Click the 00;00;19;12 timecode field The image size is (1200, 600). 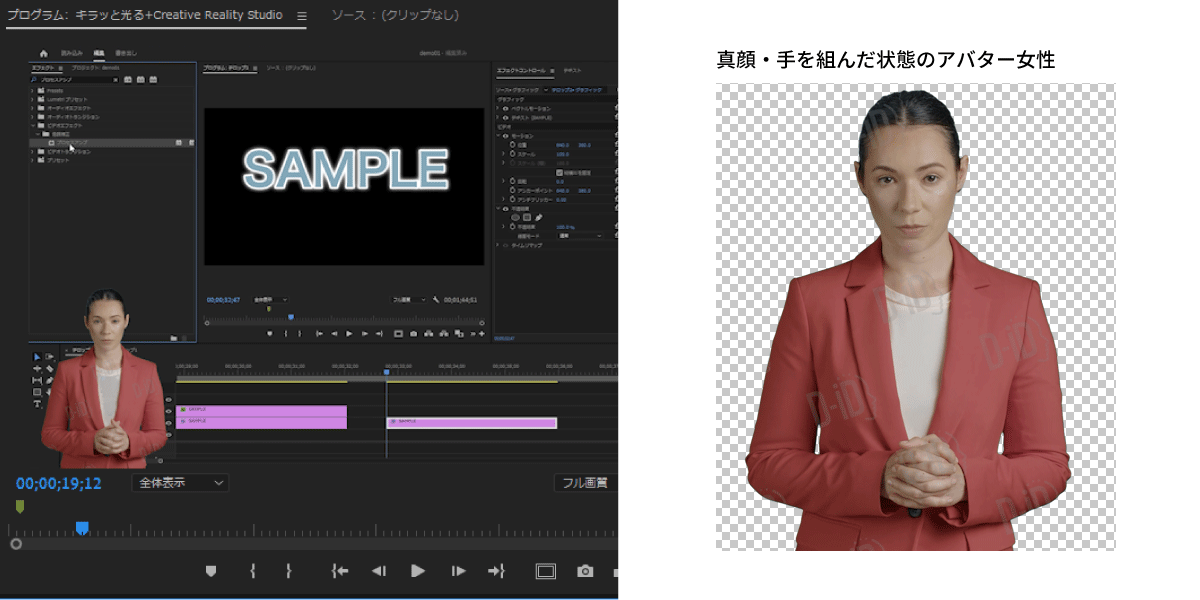pyautogui.click(x=58, y=484)
